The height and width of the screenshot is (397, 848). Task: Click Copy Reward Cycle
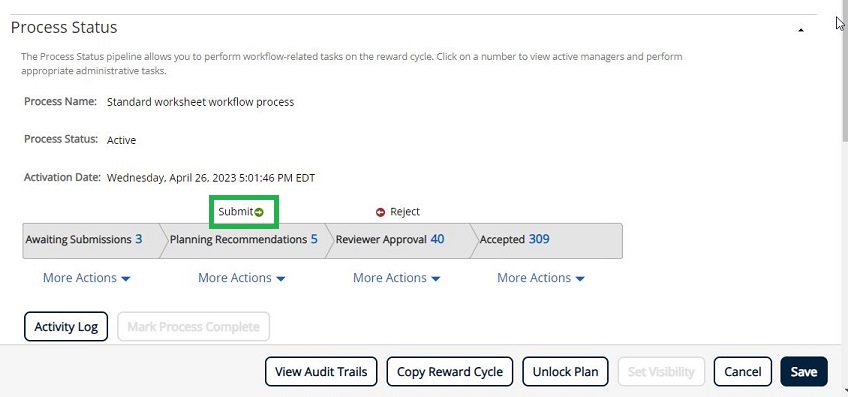(450, 372)
